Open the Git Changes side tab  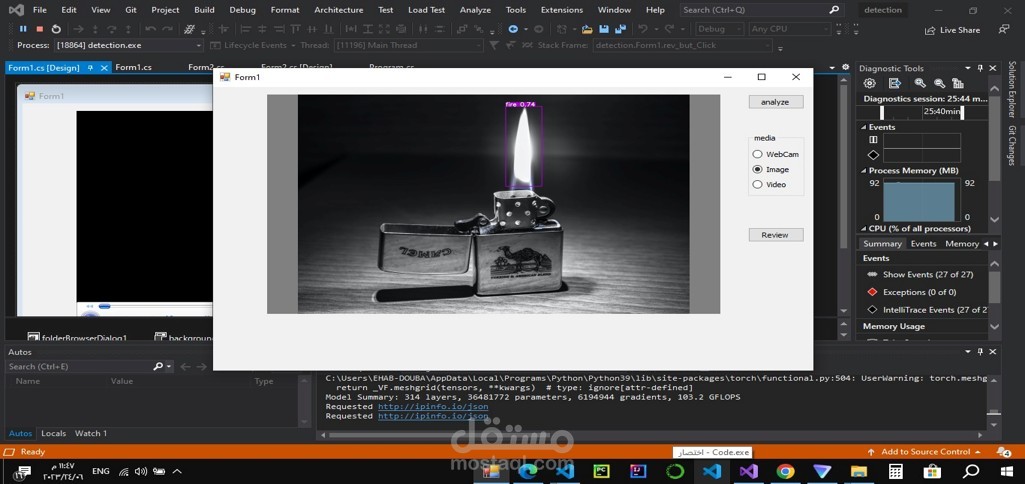(1012, 146)
